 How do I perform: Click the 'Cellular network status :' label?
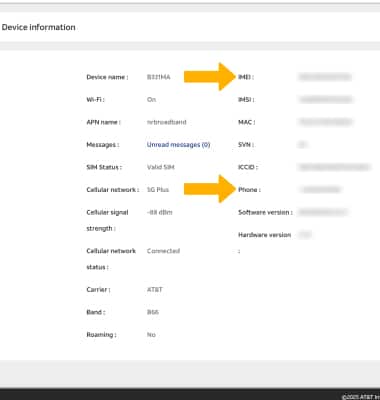pyautogui.click(x=111, y=259)
